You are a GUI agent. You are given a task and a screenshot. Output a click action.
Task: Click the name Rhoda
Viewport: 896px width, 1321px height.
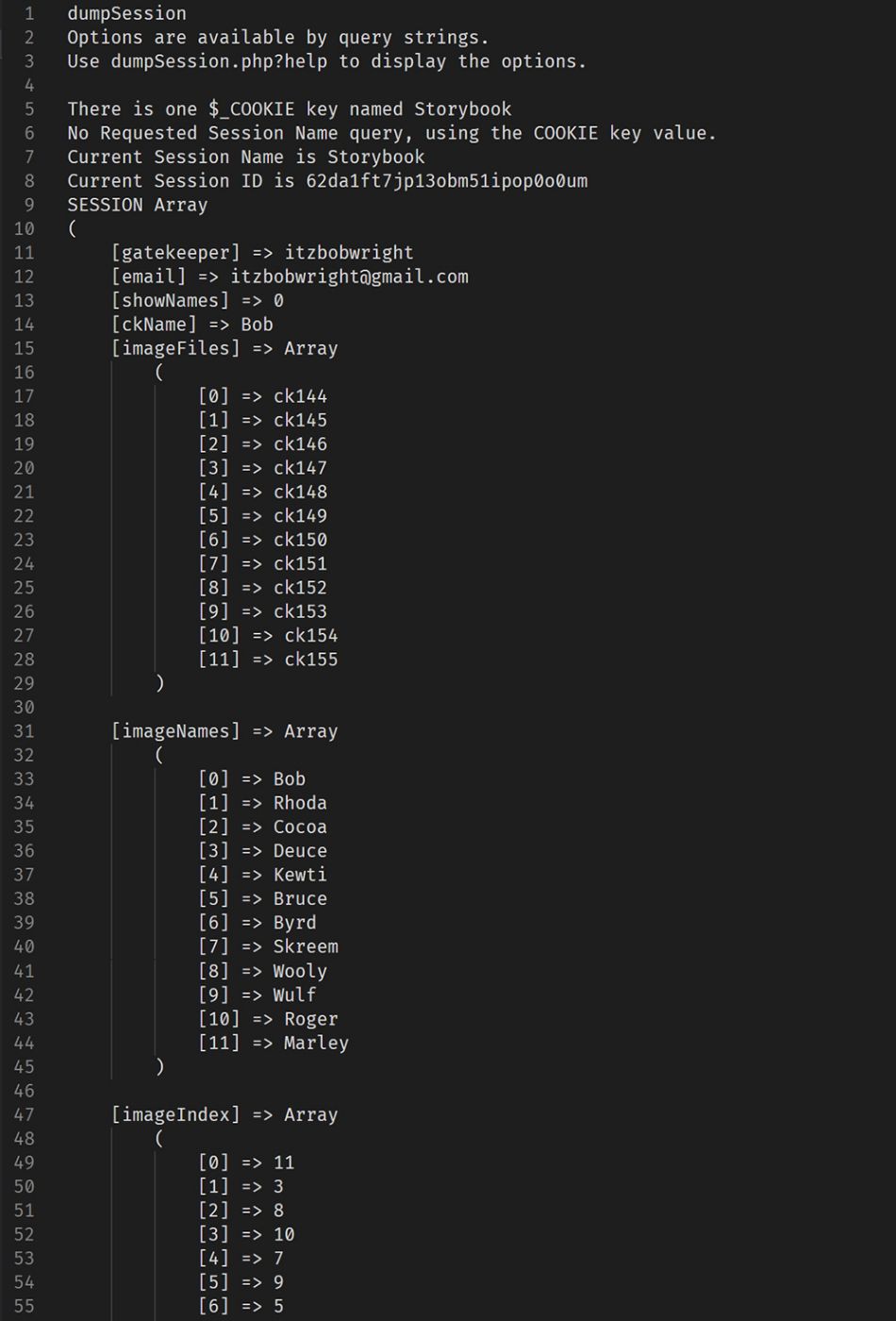300,803
